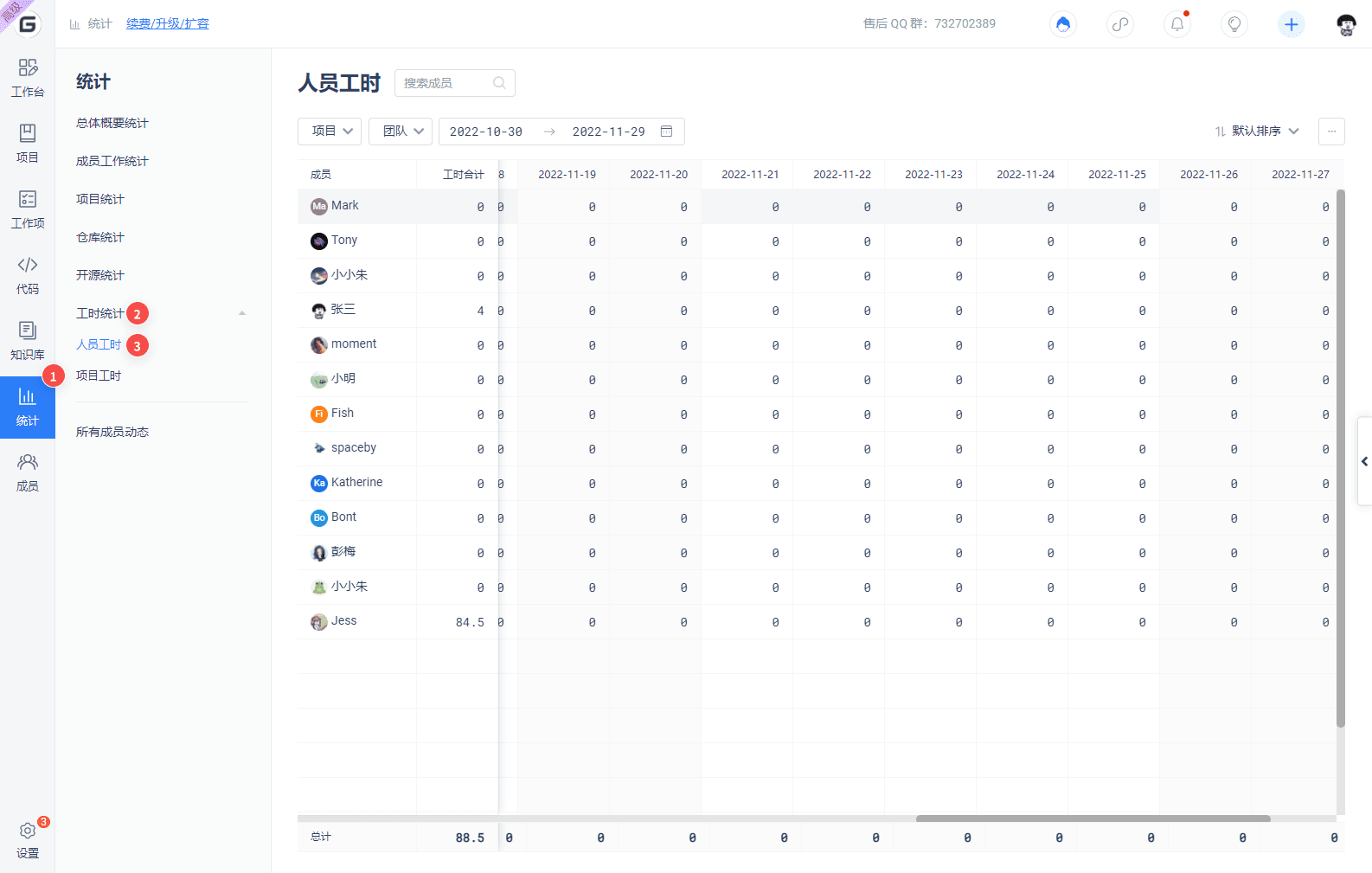Open the customer service headset icon

(1063, 24)
